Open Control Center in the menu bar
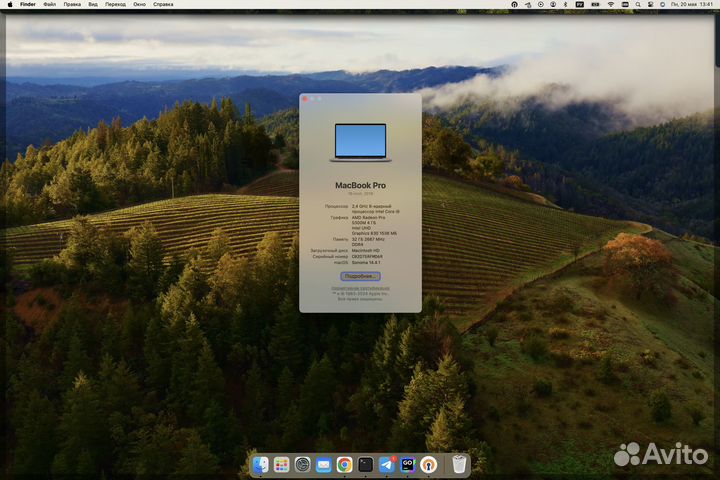 click(x=650, y=4)
